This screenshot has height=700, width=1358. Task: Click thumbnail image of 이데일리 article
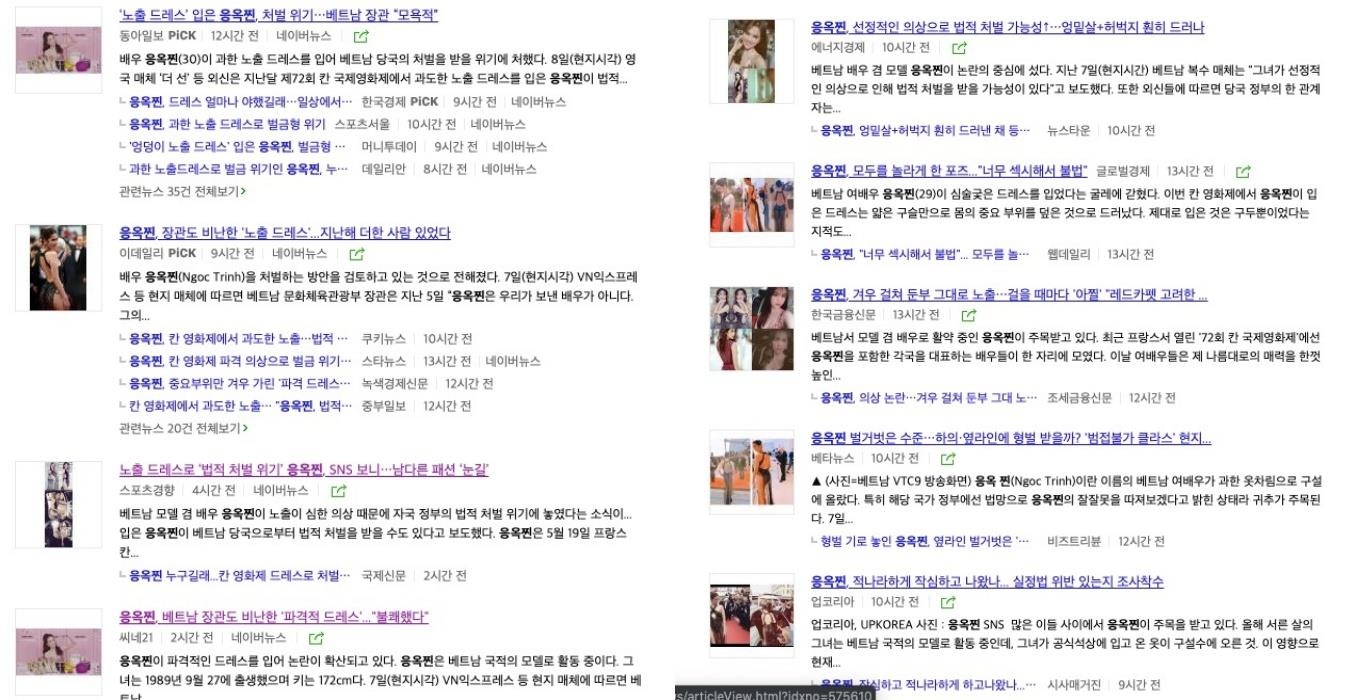(x=58, y=267)
